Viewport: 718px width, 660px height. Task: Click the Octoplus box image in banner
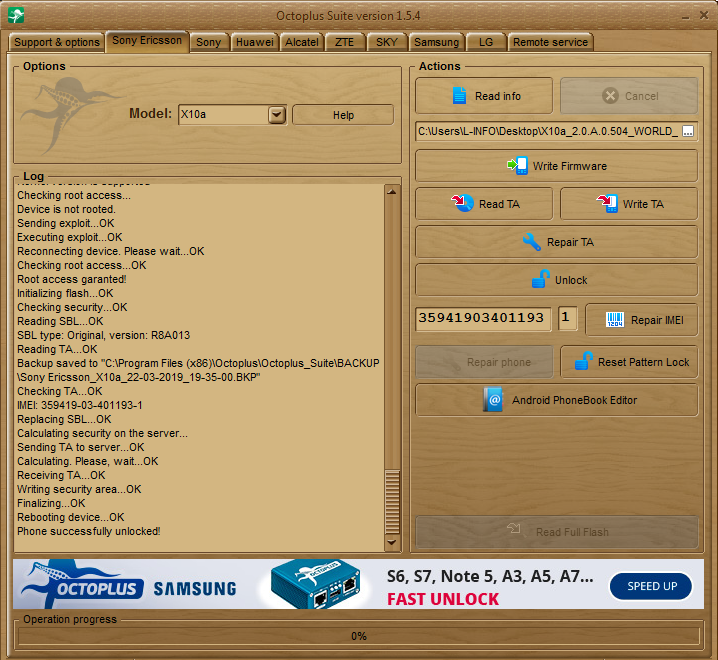point(316,584)
